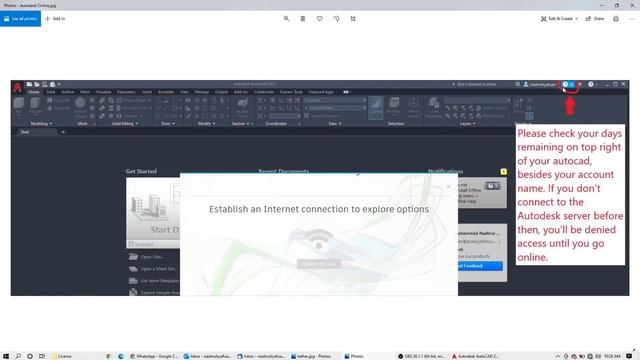Image resolution: width=640 pixels, height=360 pixels.
Task: Open Task View in the taskbar
Action: coord(42,356)
